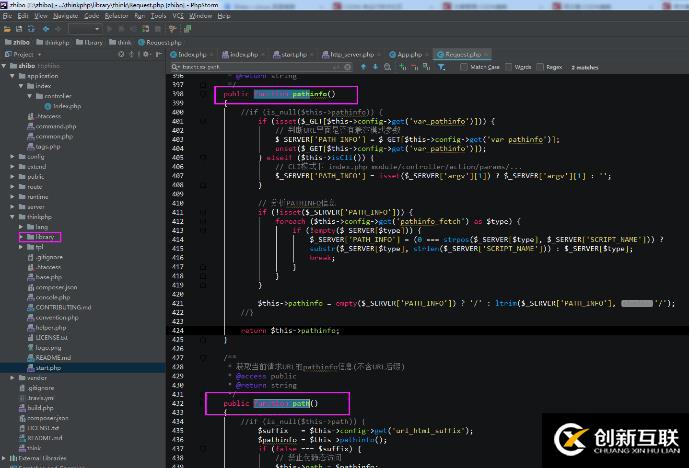
Task: Click the think breadcrumb in navigation bar
Action: pyautogui.click(x=120, y=42)
